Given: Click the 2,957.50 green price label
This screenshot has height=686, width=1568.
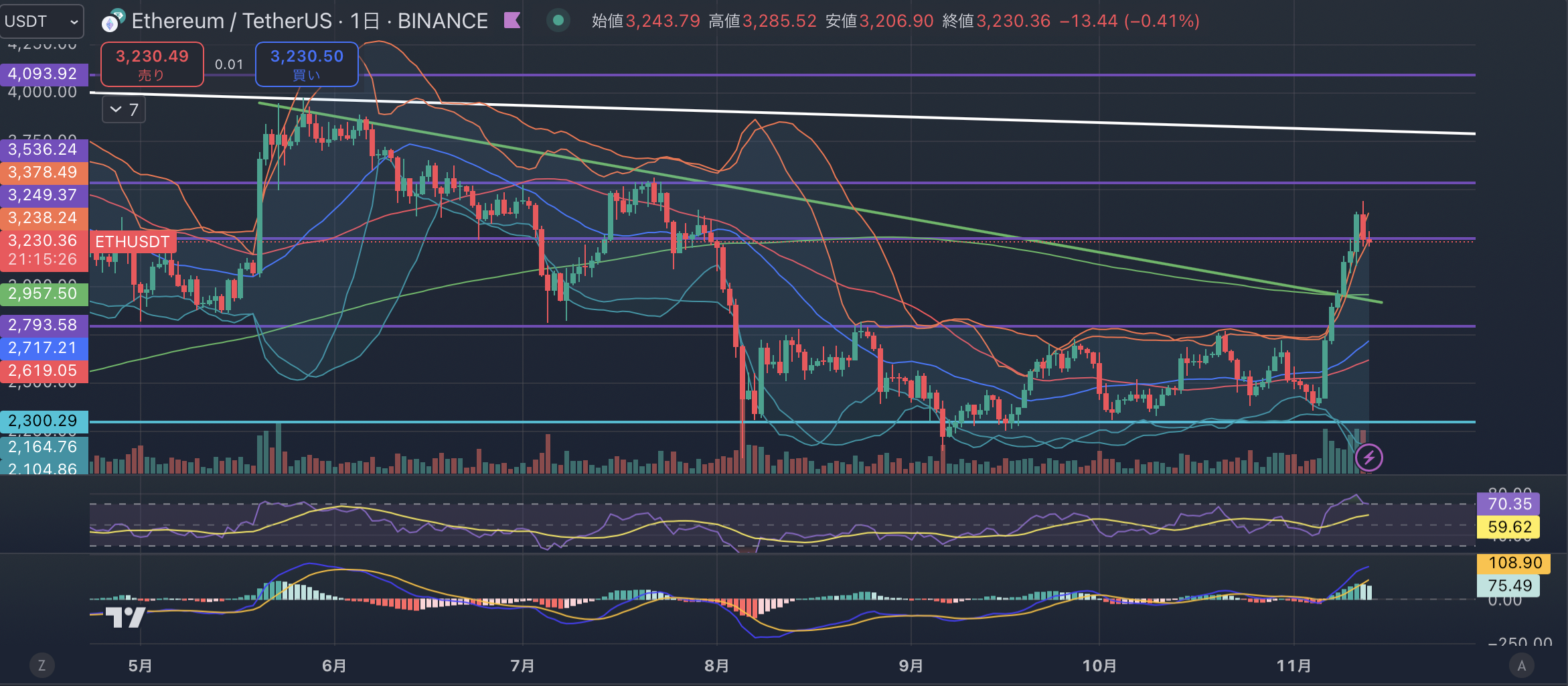Looking at the screenshot, I should pyautogui.click(x=44, y=293).
